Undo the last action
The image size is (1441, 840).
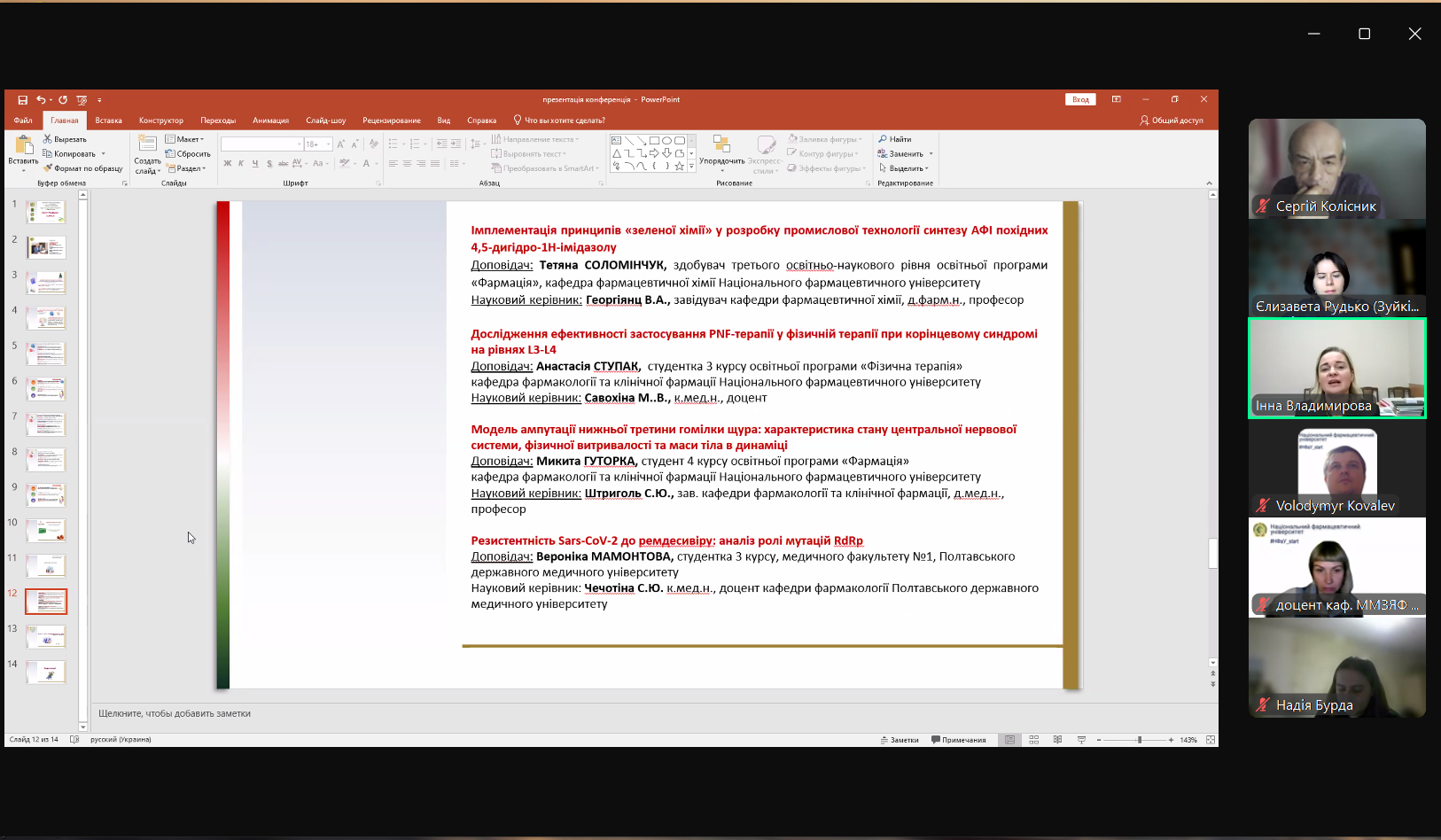41,100
